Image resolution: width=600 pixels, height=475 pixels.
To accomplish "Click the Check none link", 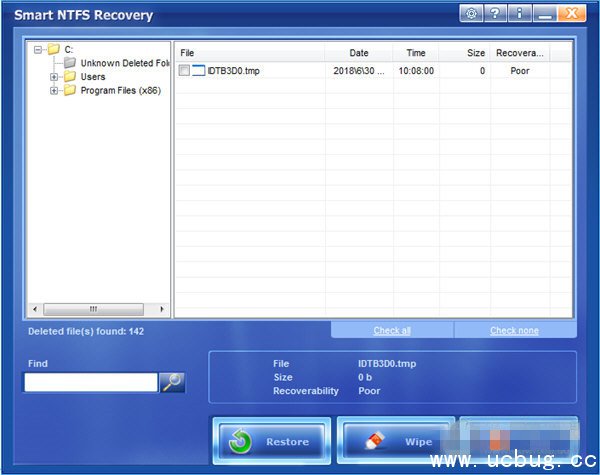I will click(x=514, y=330).
